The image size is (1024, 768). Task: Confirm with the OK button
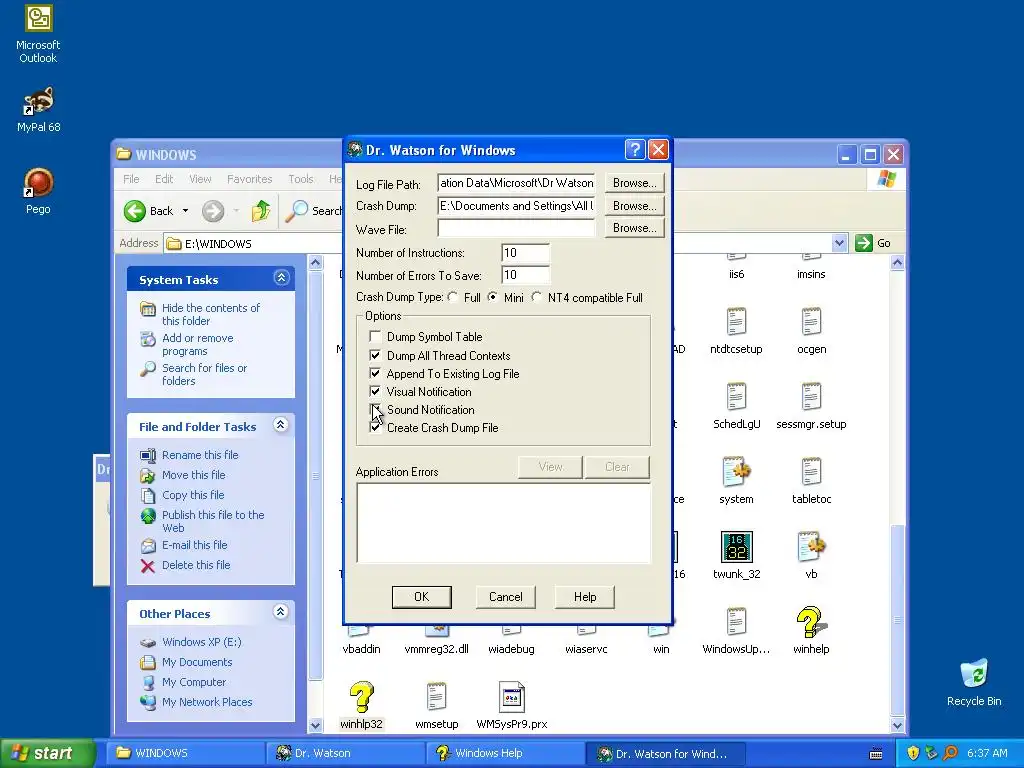click(421, 597)
